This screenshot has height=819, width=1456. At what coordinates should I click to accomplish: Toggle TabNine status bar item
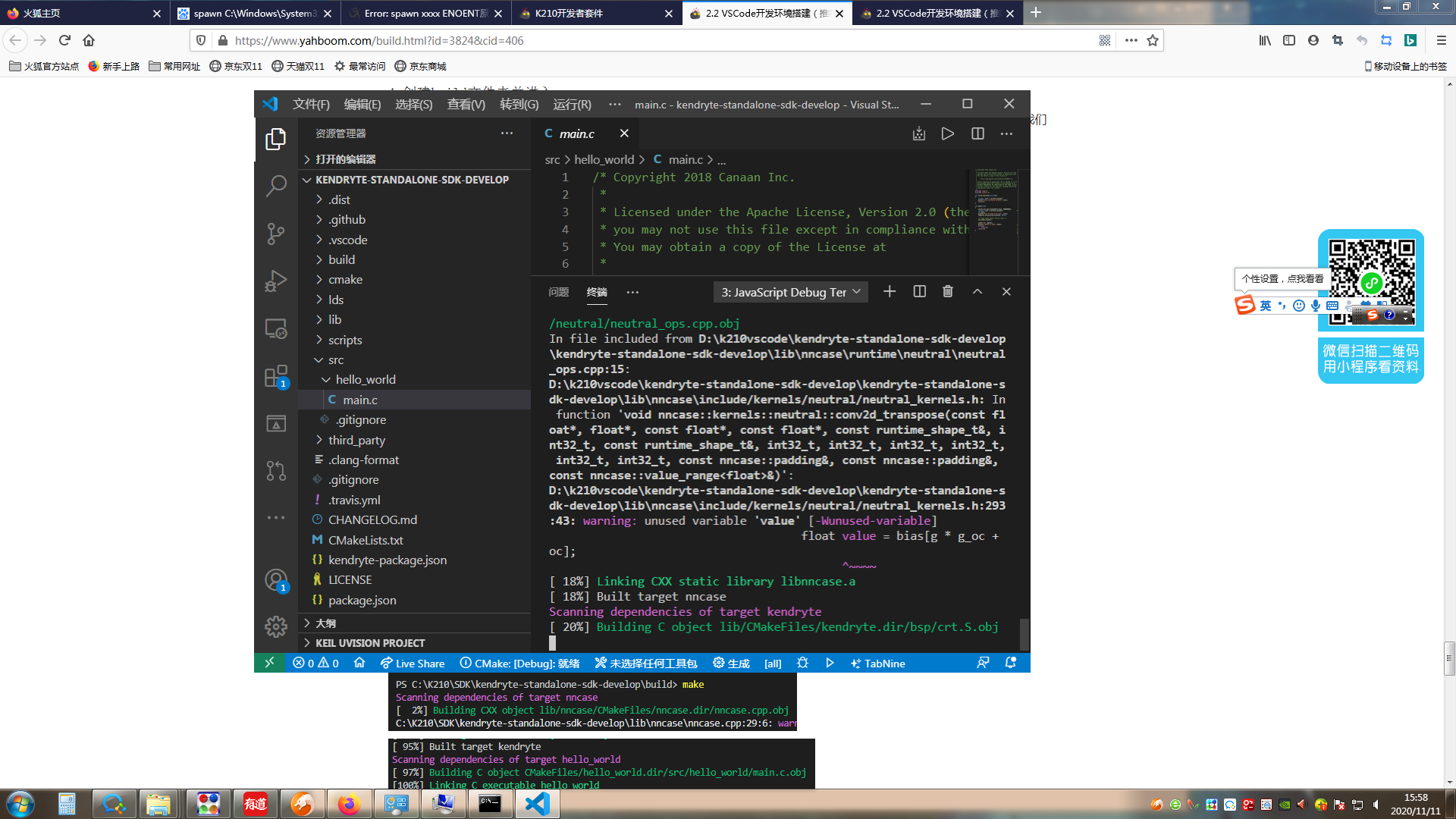(x=878, y=664)
